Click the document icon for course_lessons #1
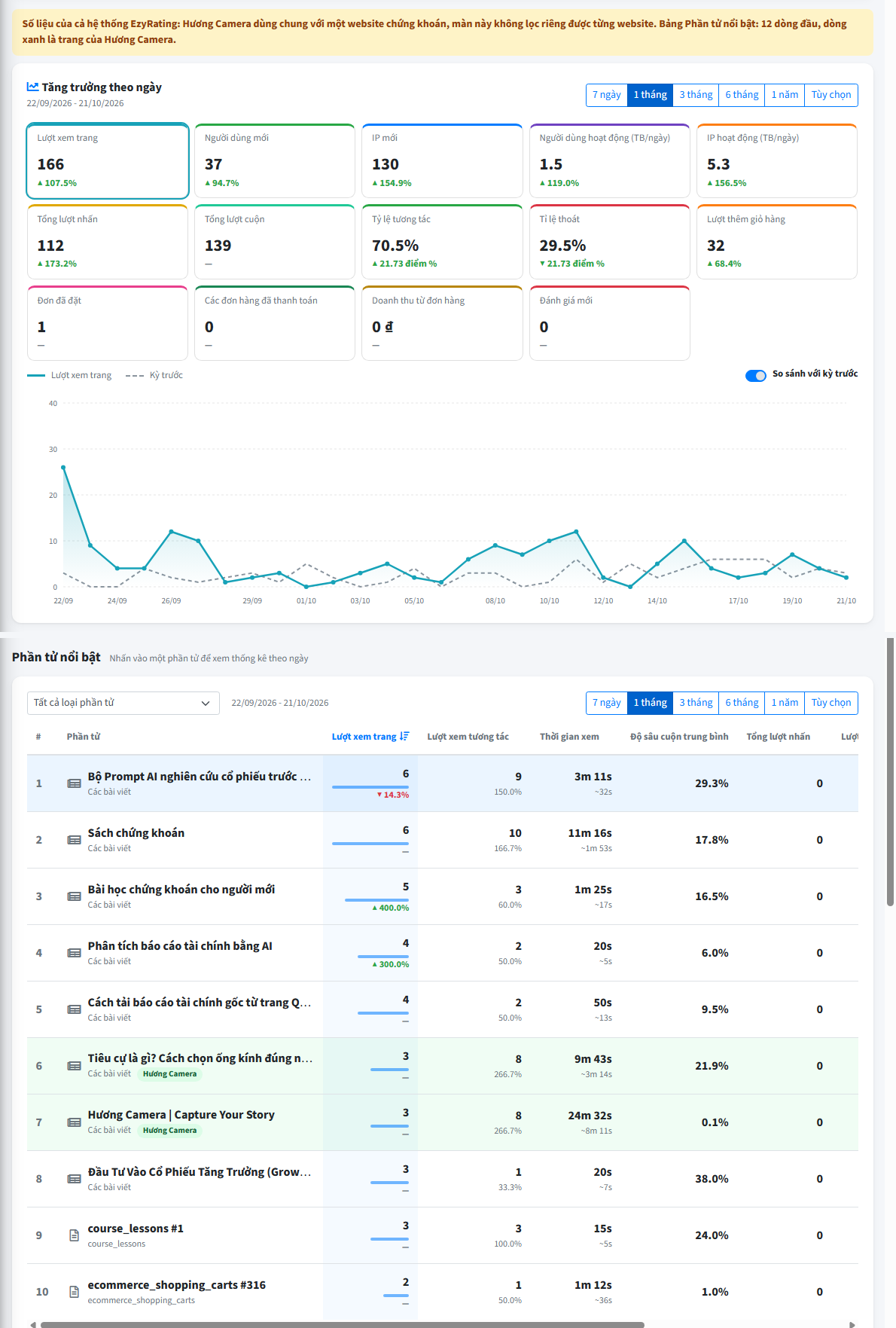This screenshot has width=896, height=1328. click(74, 1235)
